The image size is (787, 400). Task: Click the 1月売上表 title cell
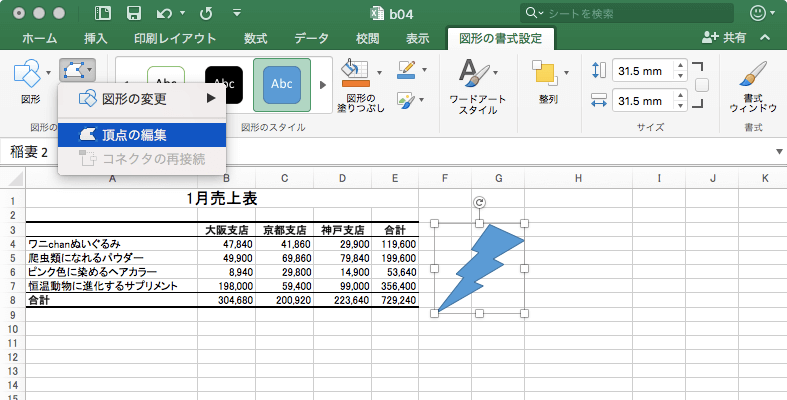(222, 199)
